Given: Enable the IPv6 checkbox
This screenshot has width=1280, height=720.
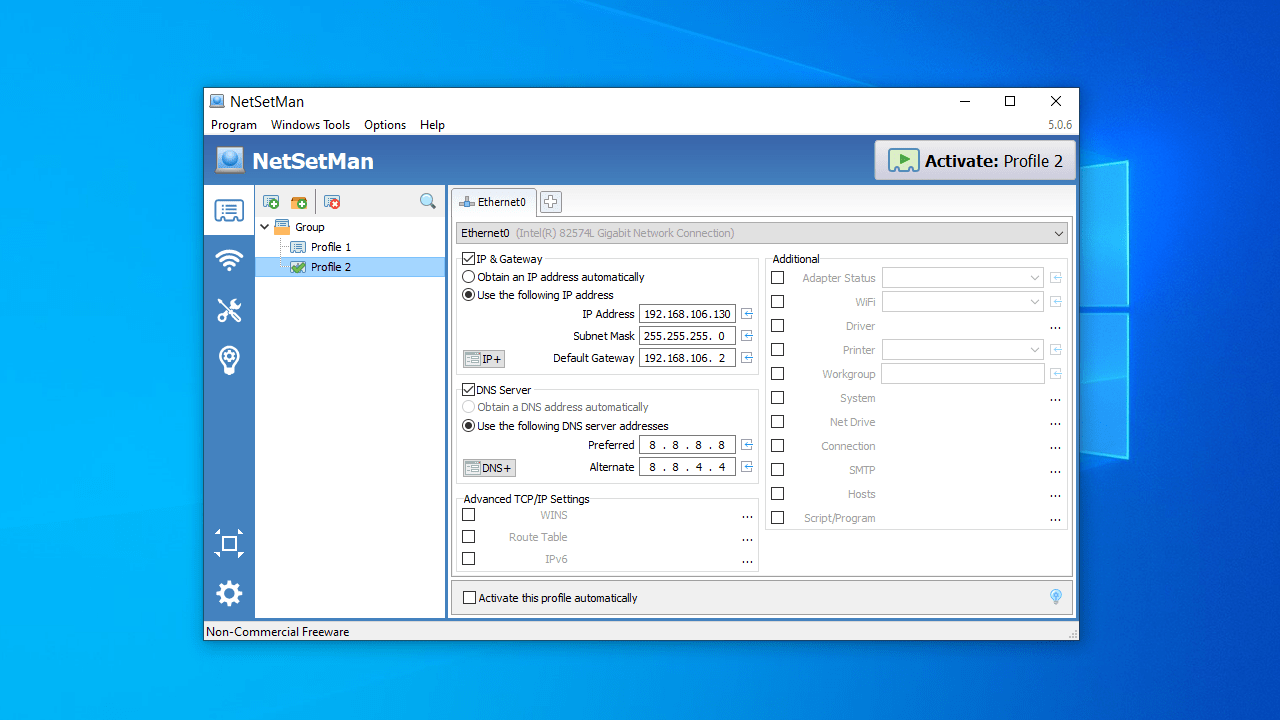Looking at the screenshot, I should click(x=468, y=559).
